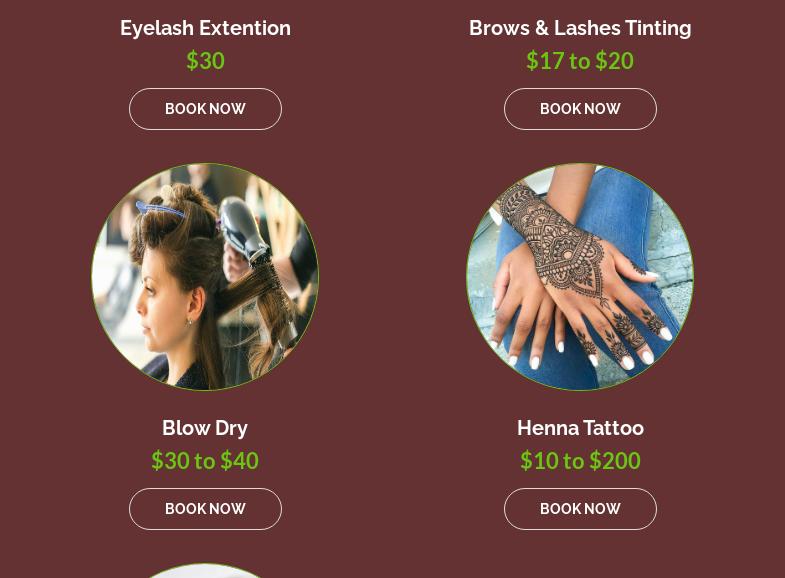The image size is (785, 578).
Task: Click the $10 to $200 price text
Action: pyautogui.click(x=580, y=460)
